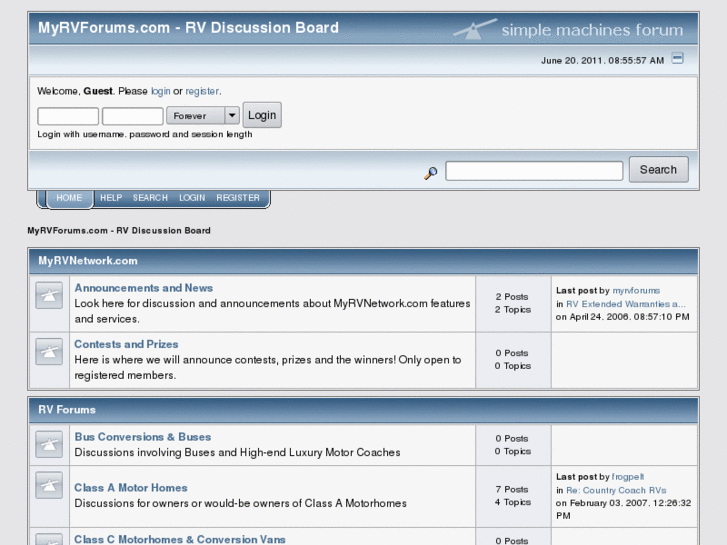Click the breadcrumb MyRVForums.com - RV Discussion Board
This screenshot has height=545, width=727.
tap(119, 231)
